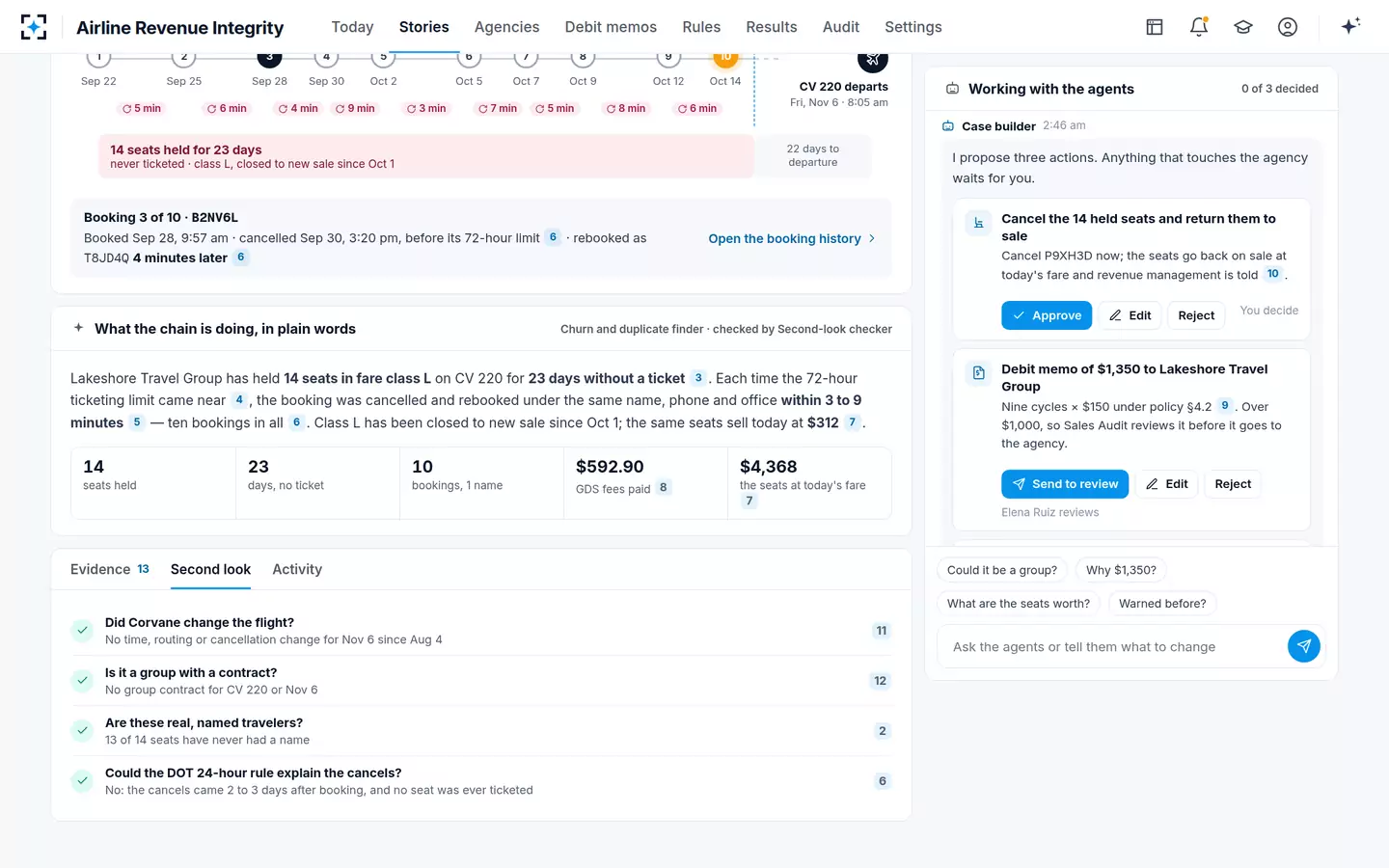
Task: Switch to the Evidence tab
Action: tap(109, 569)
